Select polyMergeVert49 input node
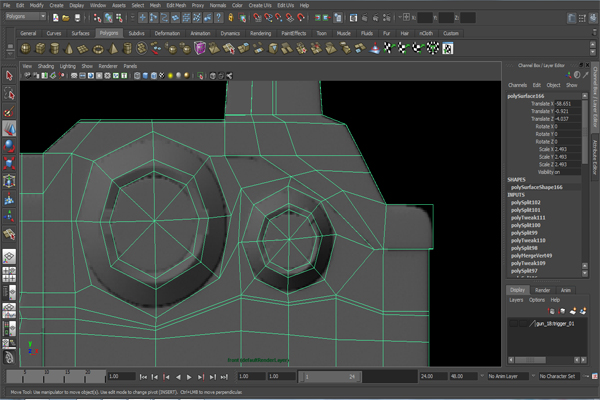 [x=532, y=256]
